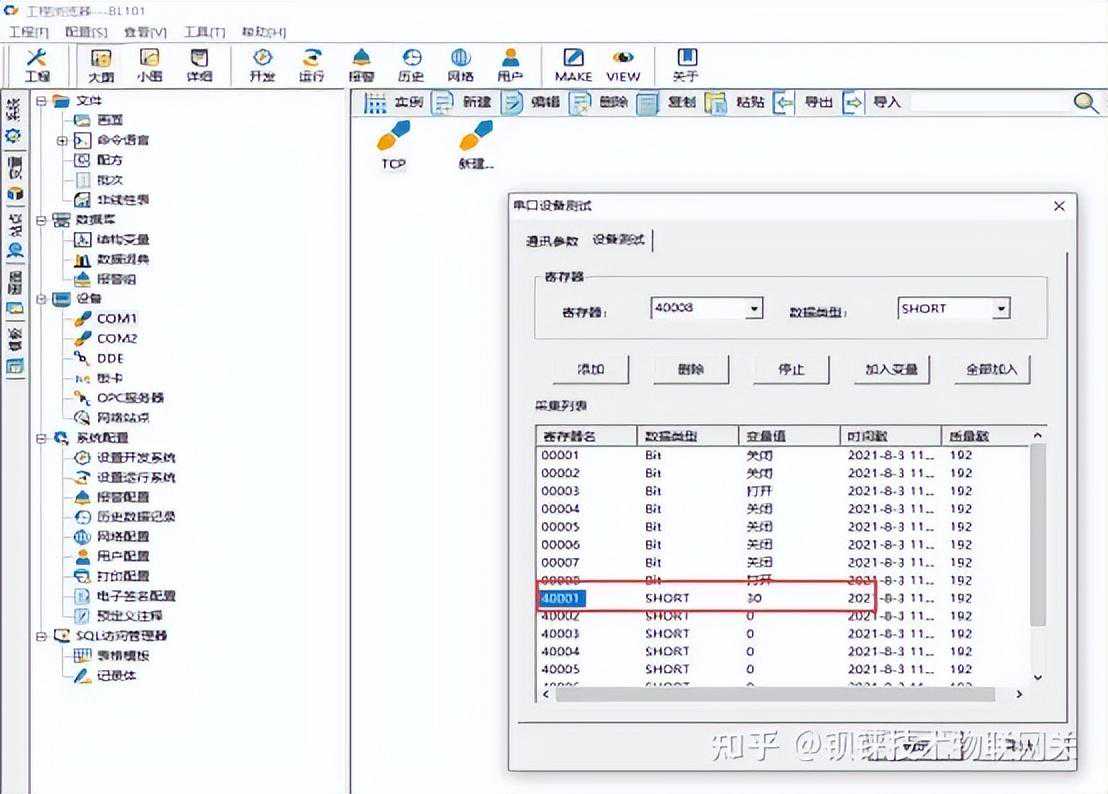
Task: Open the 网络 (Network) globe toolbar icon
Action: 460,64
